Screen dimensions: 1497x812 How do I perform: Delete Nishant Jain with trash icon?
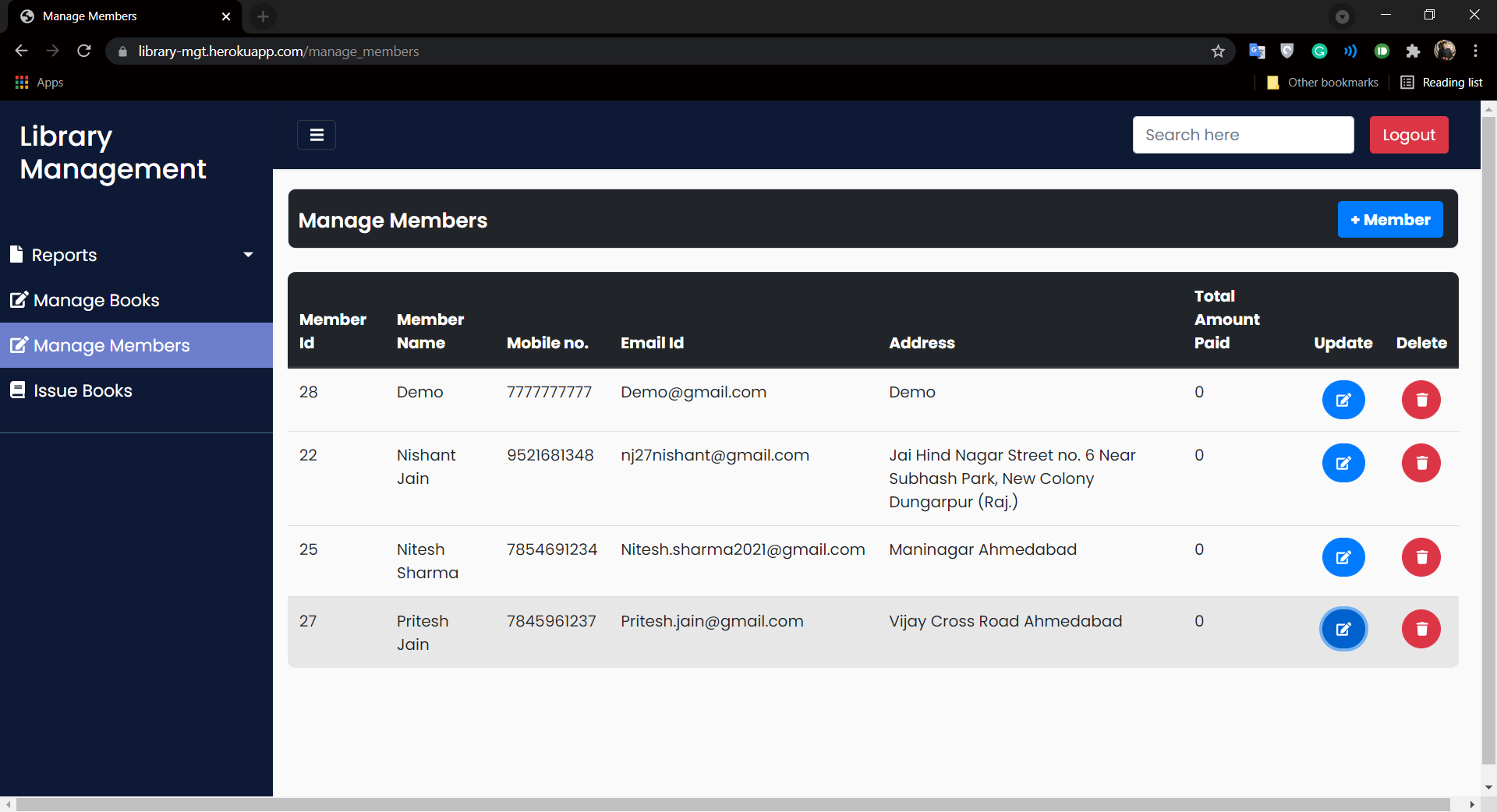[x=1421, y=463]
